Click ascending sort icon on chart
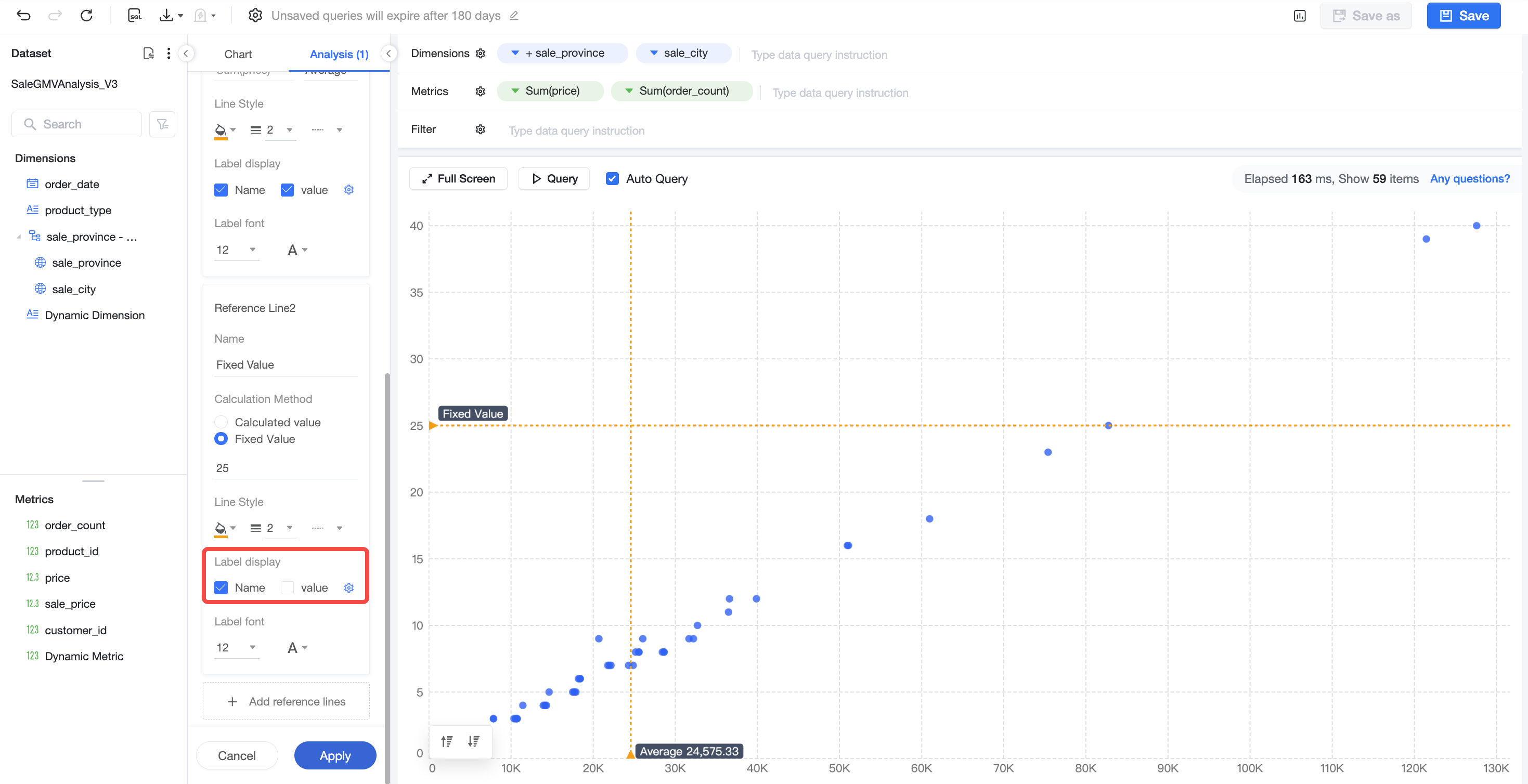 click(x=447, y=741)
